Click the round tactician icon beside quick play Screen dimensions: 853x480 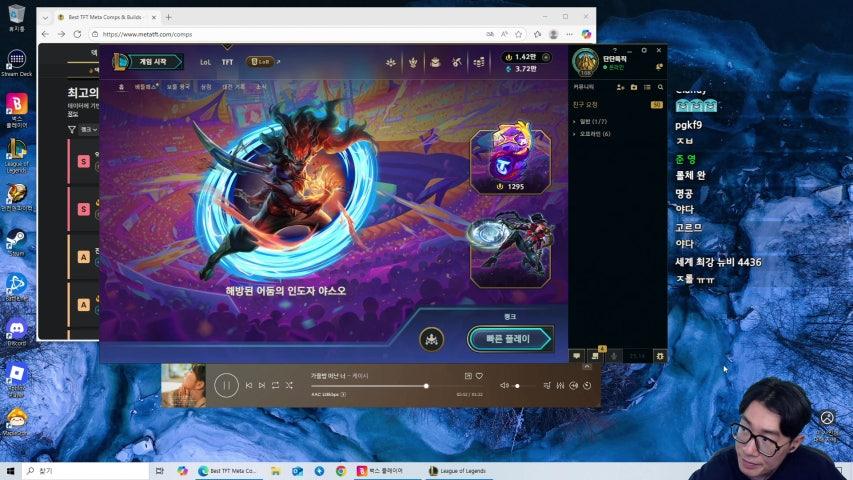coord(432,340)
